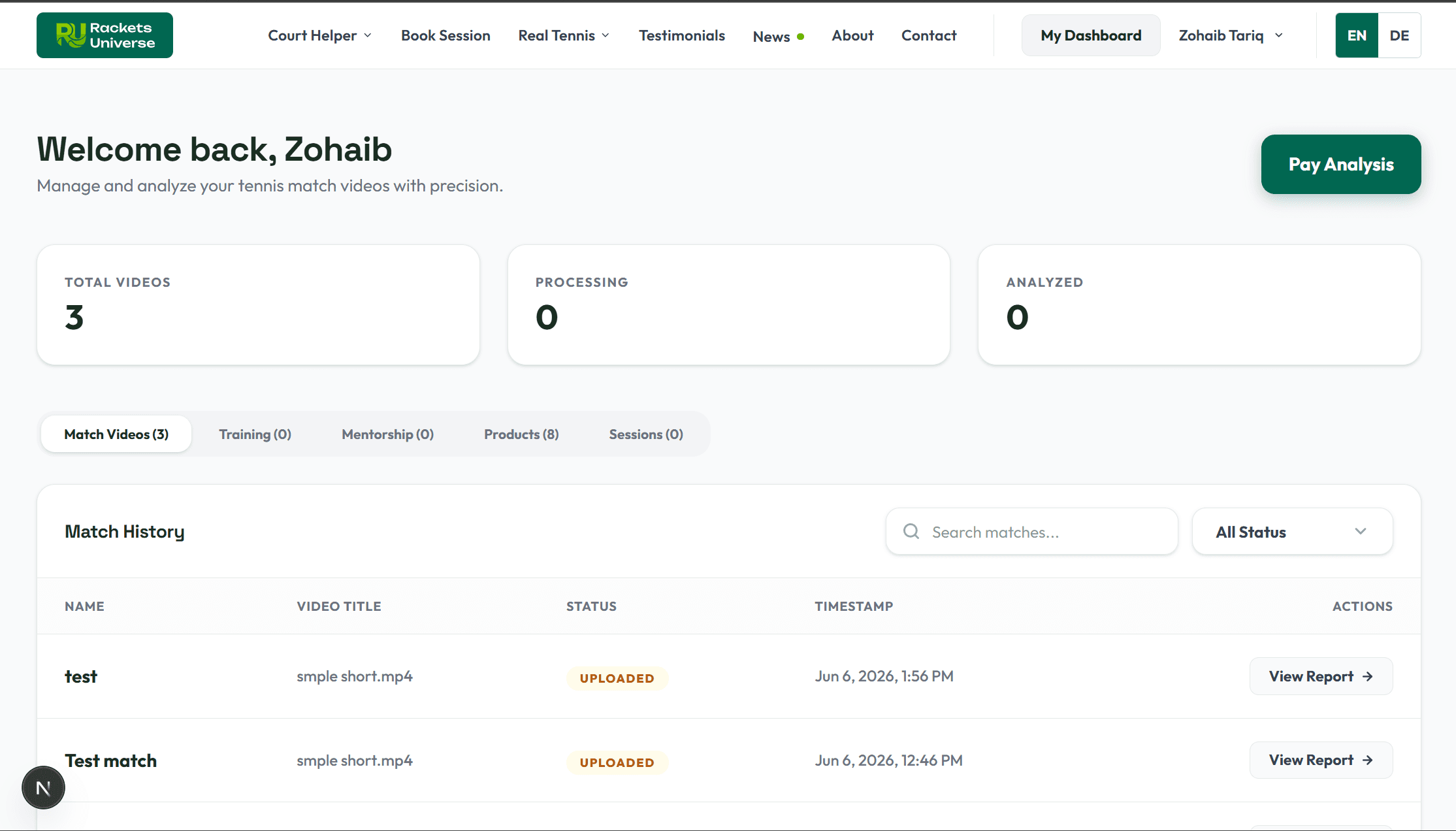Click UPLOADED status badge in test row
The image size is (1456, 831).
coord(617,678)
